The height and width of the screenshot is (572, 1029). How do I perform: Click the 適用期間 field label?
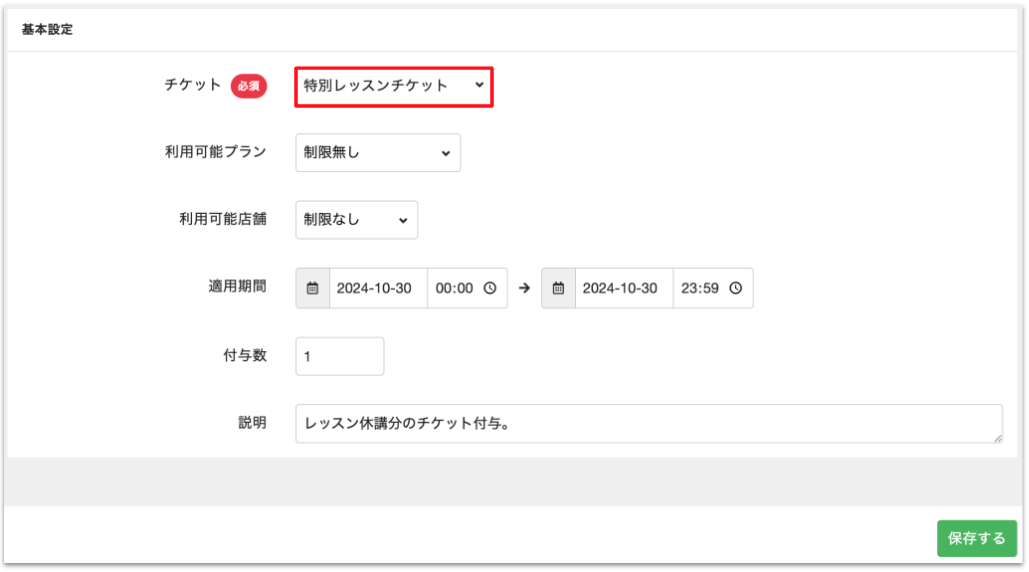pos(231,286)
